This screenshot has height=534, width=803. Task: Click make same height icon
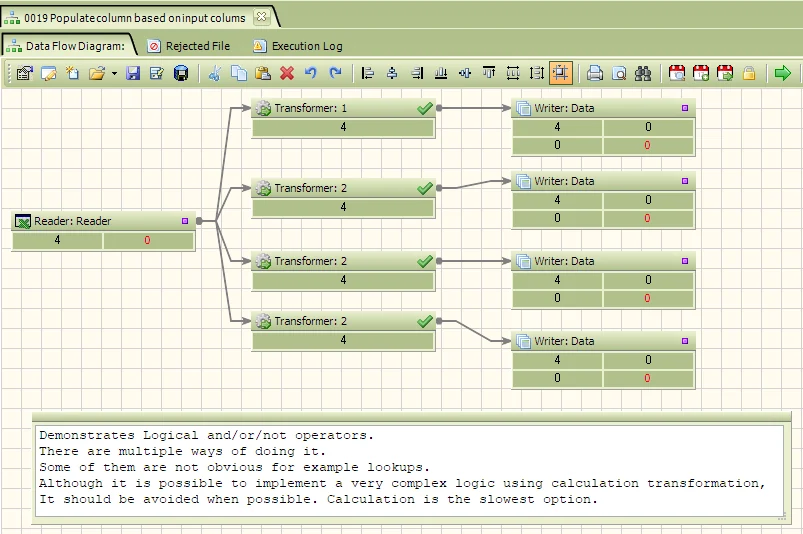pos(537,74)
